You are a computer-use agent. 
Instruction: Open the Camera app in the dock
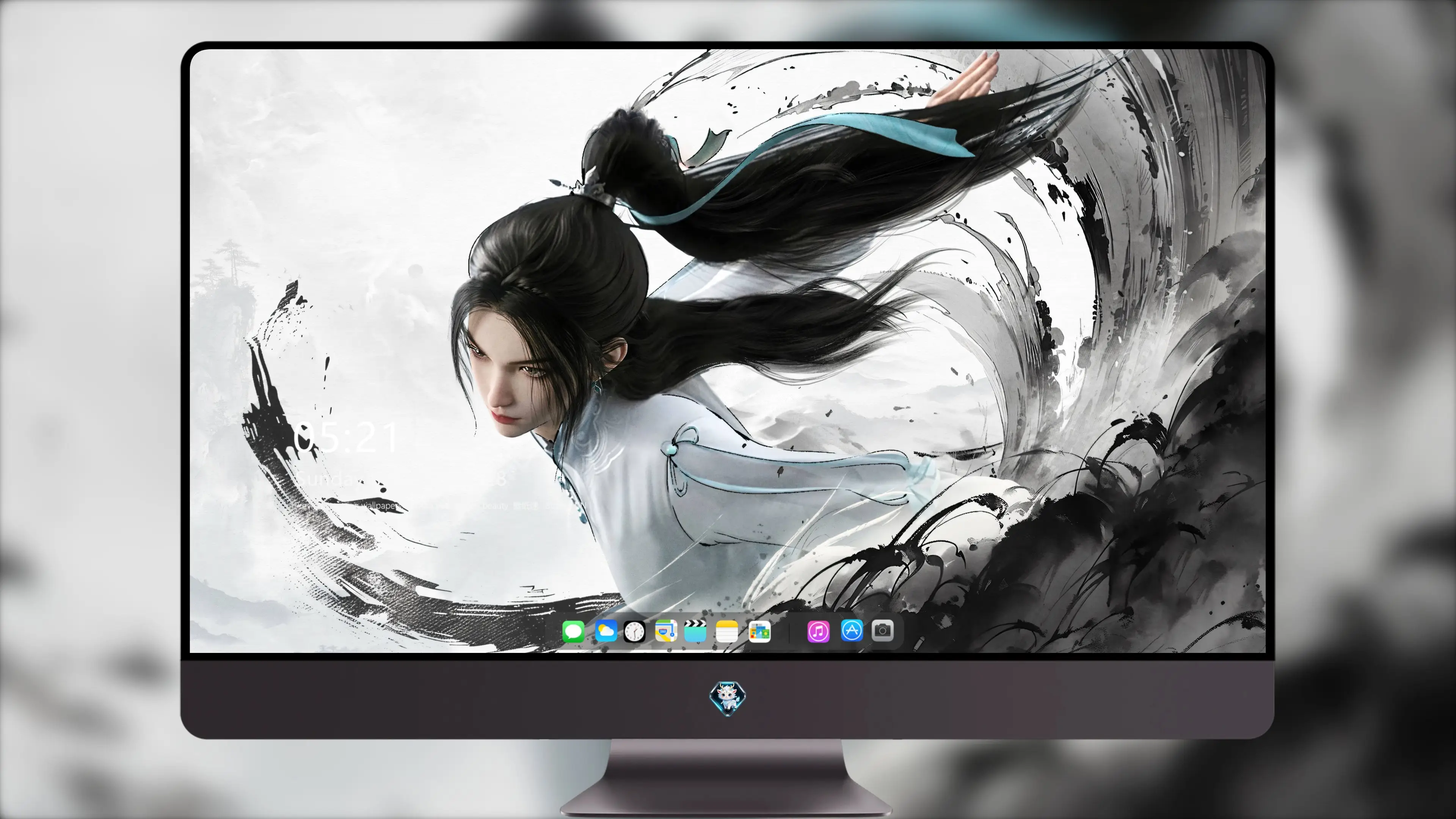[883, 630]
